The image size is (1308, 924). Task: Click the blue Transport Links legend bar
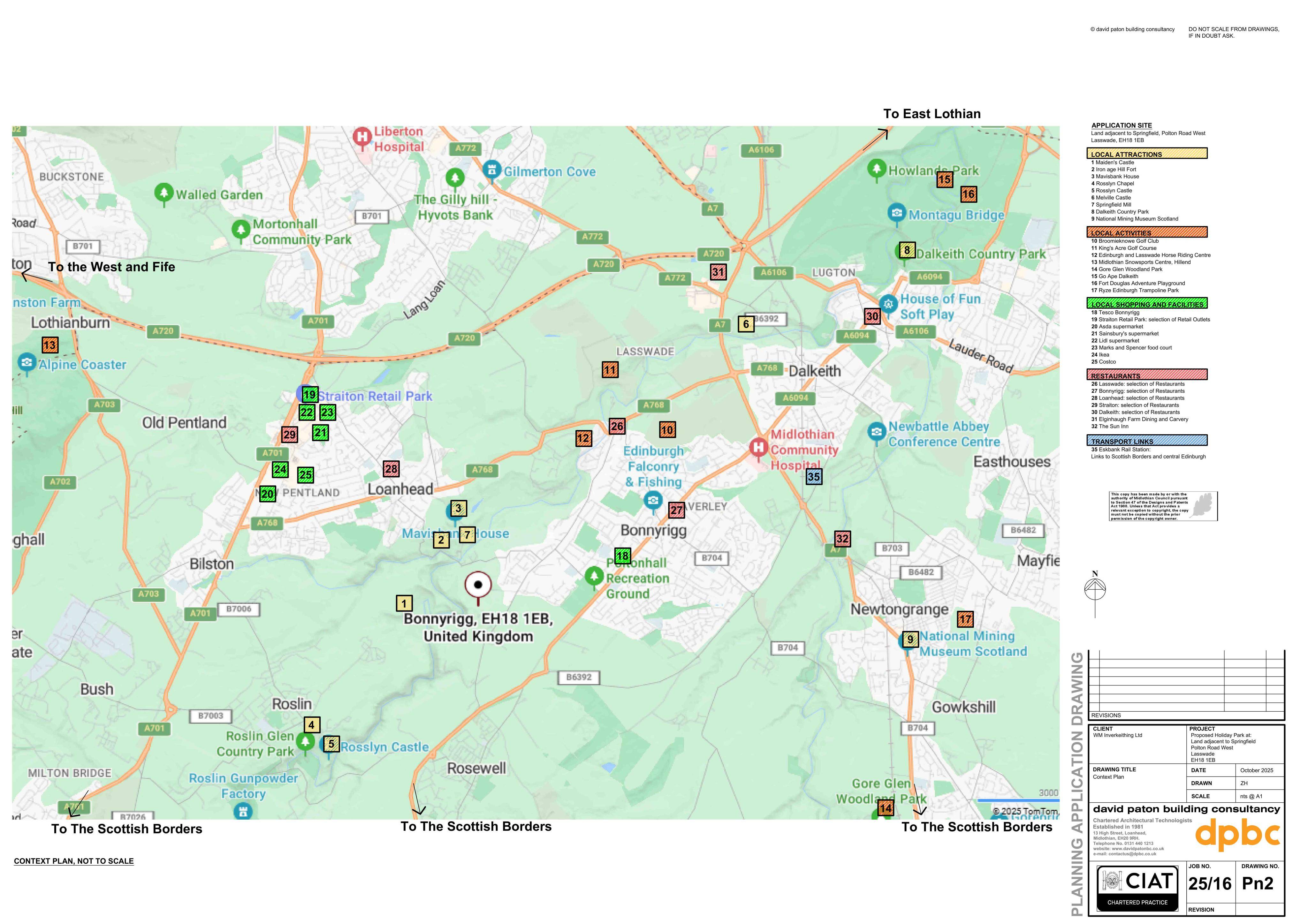click(1147, 440)
